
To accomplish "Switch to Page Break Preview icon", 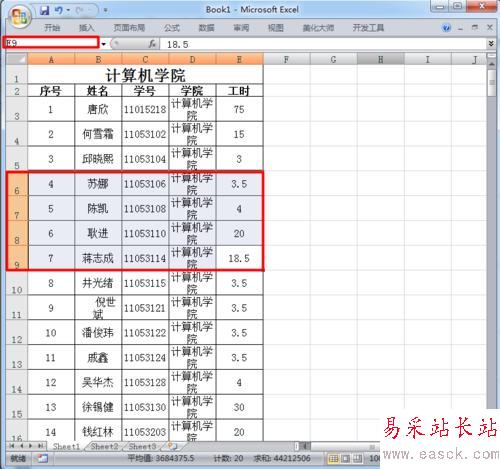I will 357,459.
